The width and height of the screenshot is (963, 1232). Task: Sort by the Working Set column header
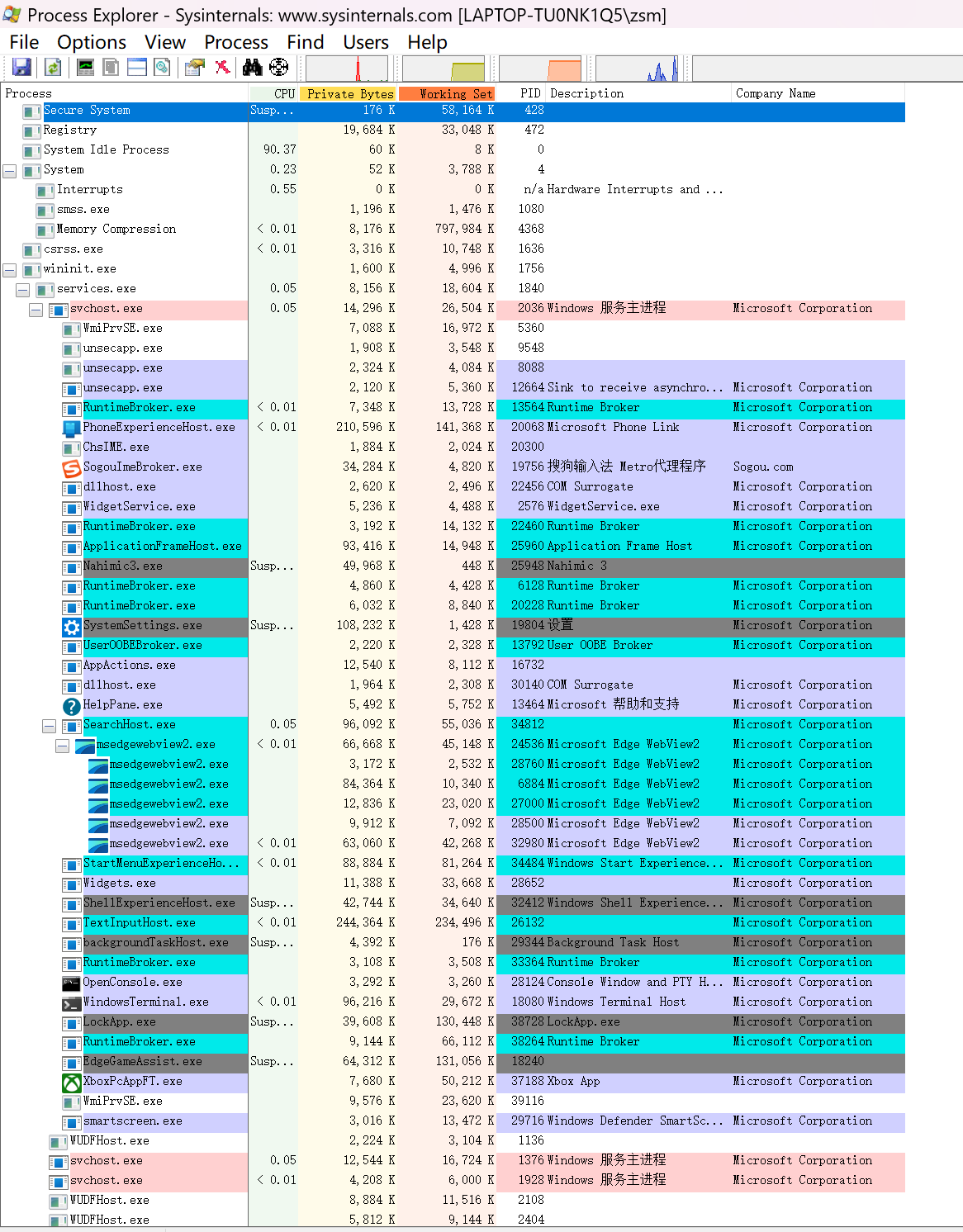[x=447, y=93]
